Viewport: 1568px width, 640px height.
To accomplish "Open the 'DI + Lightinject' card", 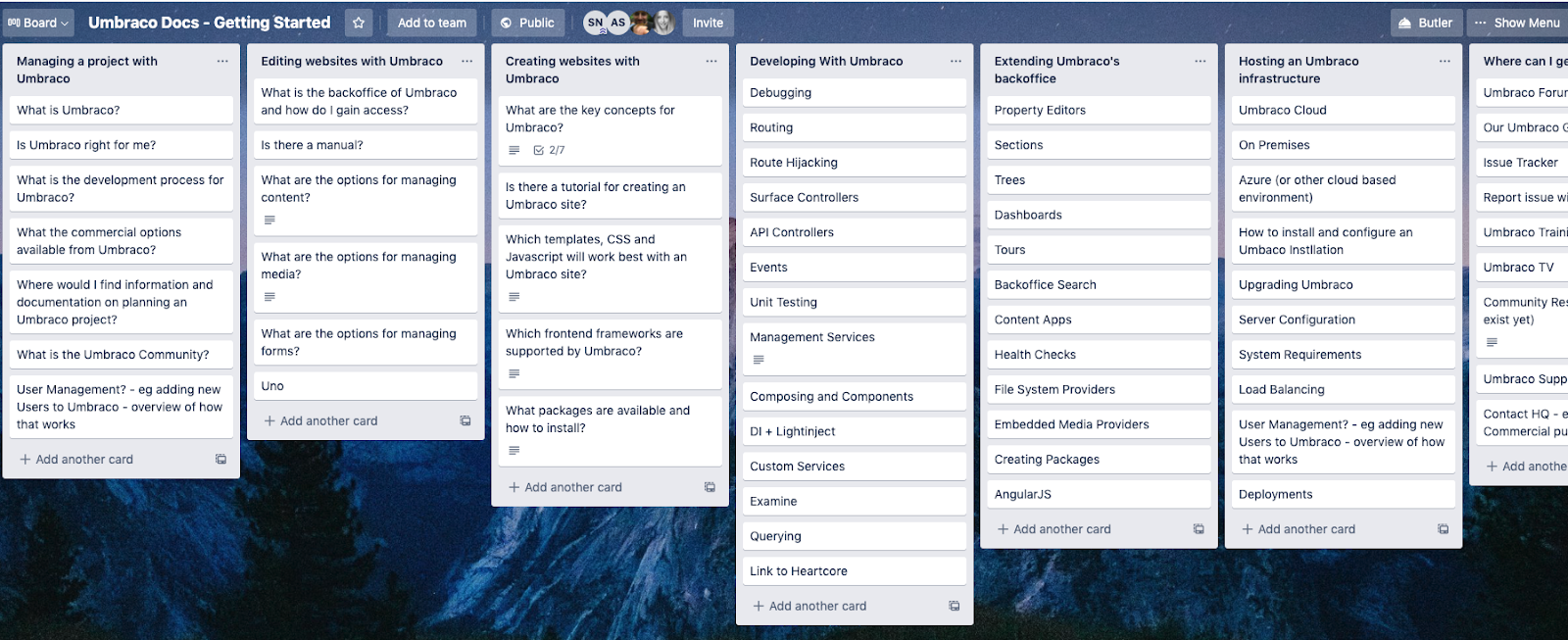I will tap(855, 431).
